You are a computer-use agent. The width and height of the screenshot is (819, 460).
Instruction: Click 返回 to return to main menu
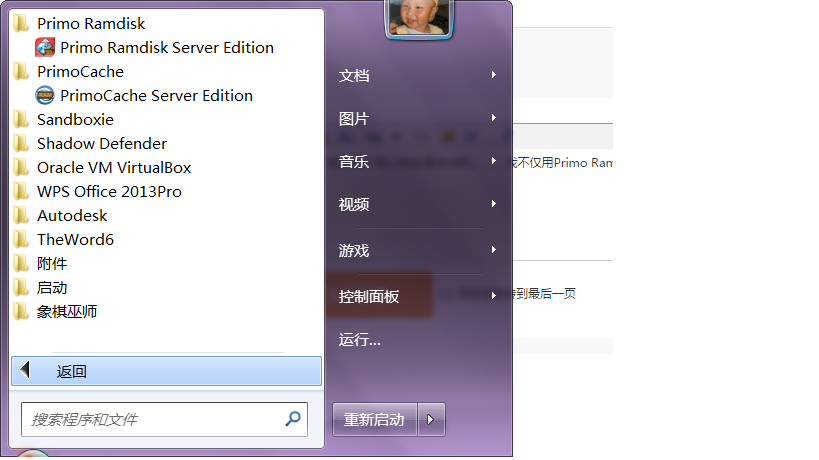[166, 371]
